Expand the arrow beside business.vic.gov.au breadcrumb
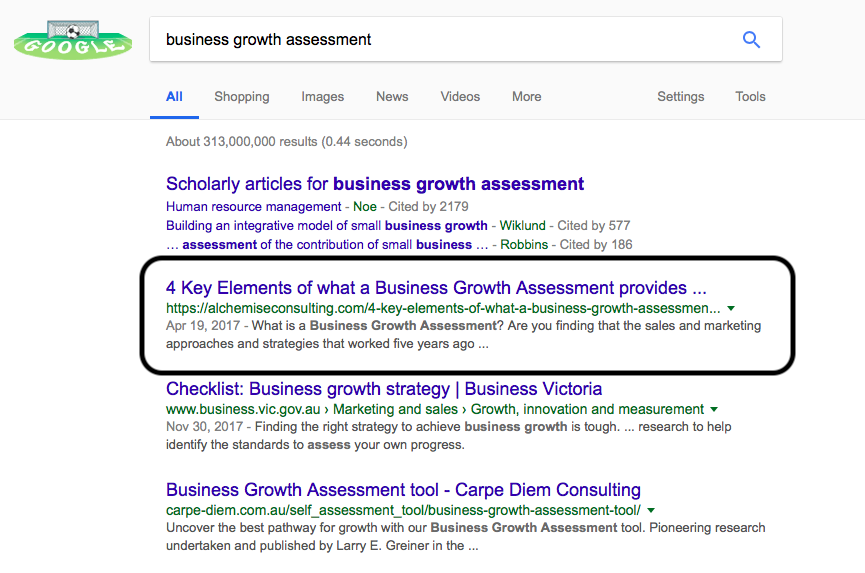The image size is (865, 573). [x=714, y=409]
